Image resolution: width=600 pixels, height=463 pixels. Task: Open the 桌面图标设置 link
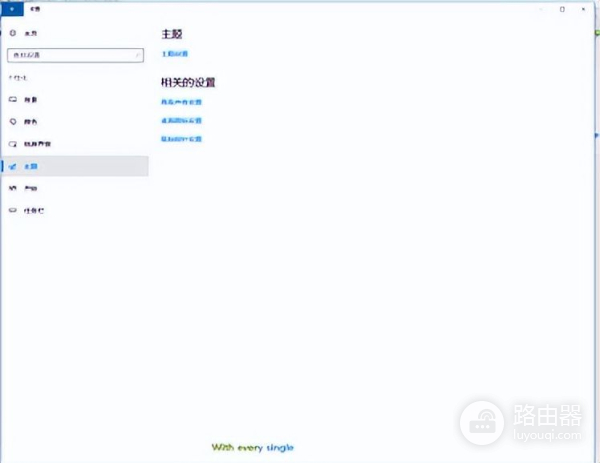[x=181, y=121]
